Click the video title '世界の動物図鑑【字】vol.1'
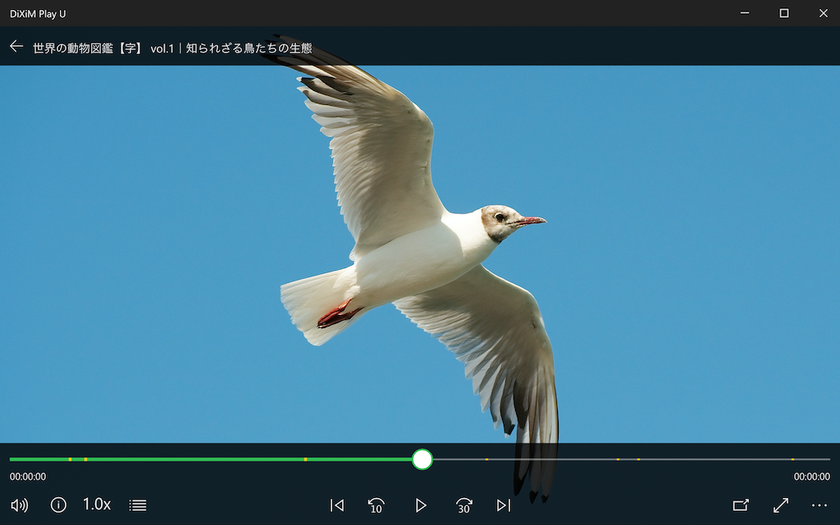The image size is (840, 525). coord(103,48)
